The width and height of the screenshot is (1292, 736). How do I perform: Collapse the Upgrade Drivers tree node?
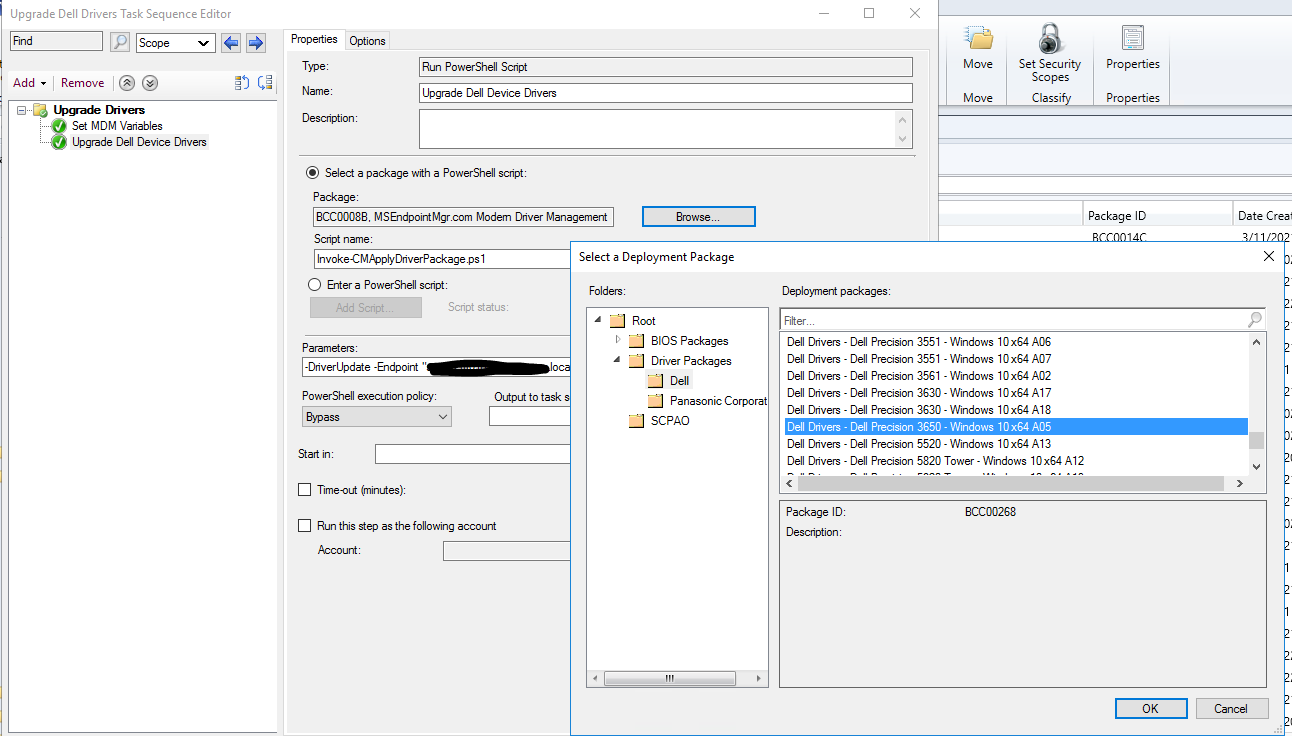pyautogui.click(x=22, y=110)
